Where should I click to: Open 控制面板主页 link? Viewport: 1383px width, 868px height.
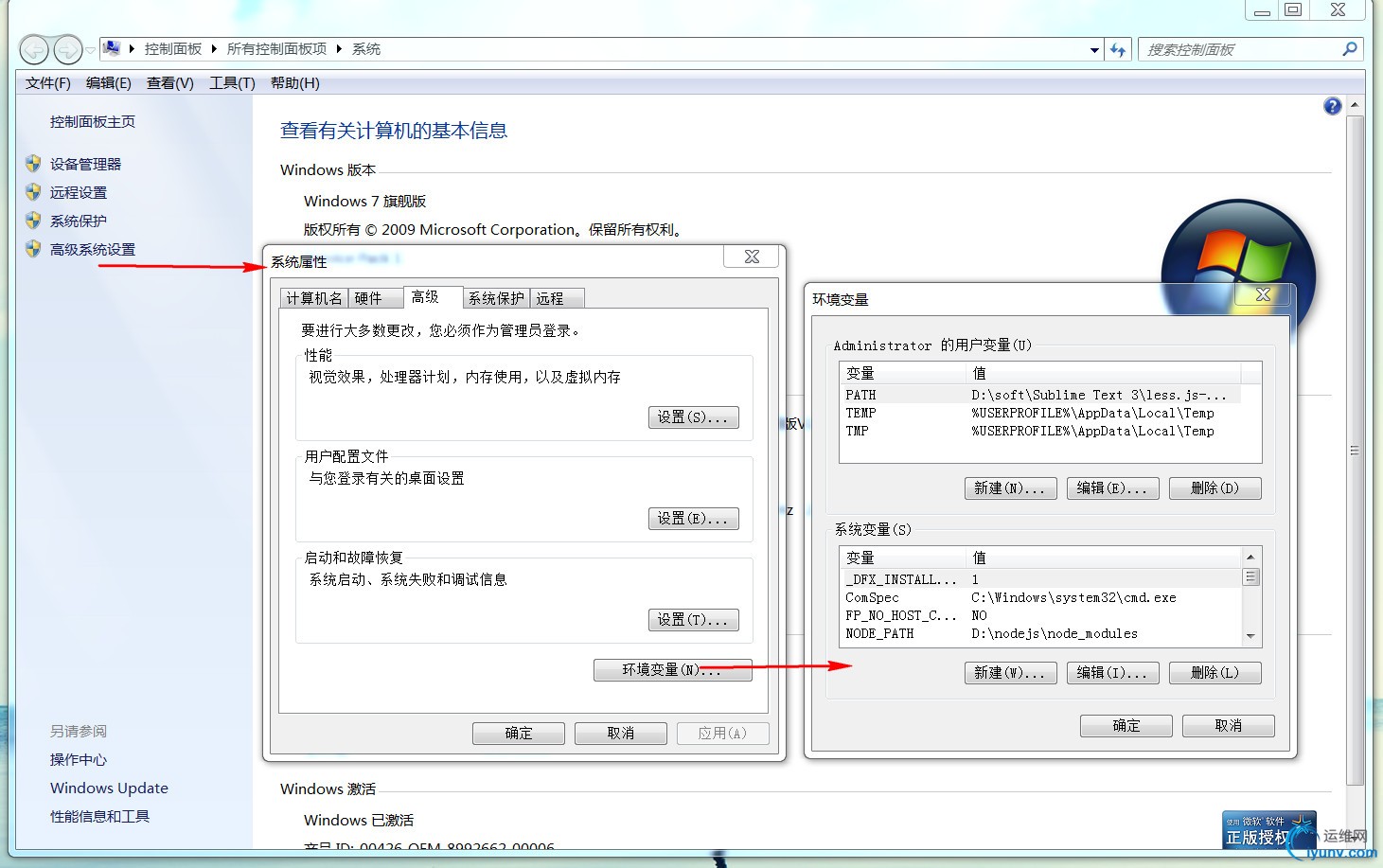(93, 122)
